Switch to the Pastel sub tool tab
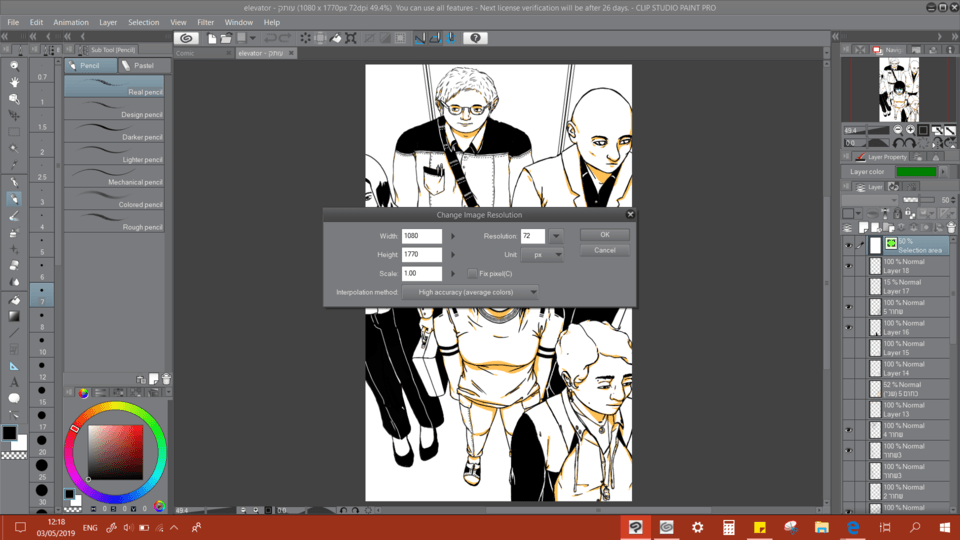960x540 pixels. coord(138,66)
